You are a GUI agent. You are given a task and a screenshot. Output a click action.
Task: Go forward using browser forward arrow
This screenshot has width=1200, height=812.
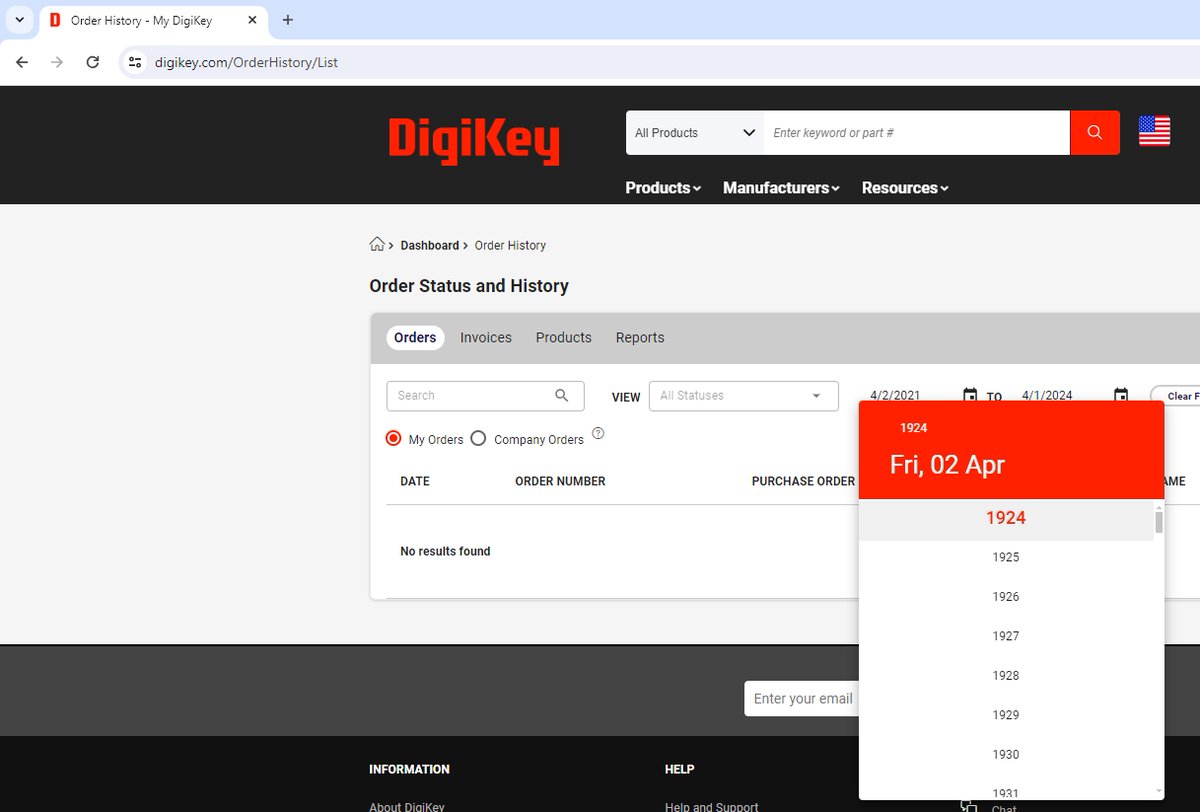(57, 62)
